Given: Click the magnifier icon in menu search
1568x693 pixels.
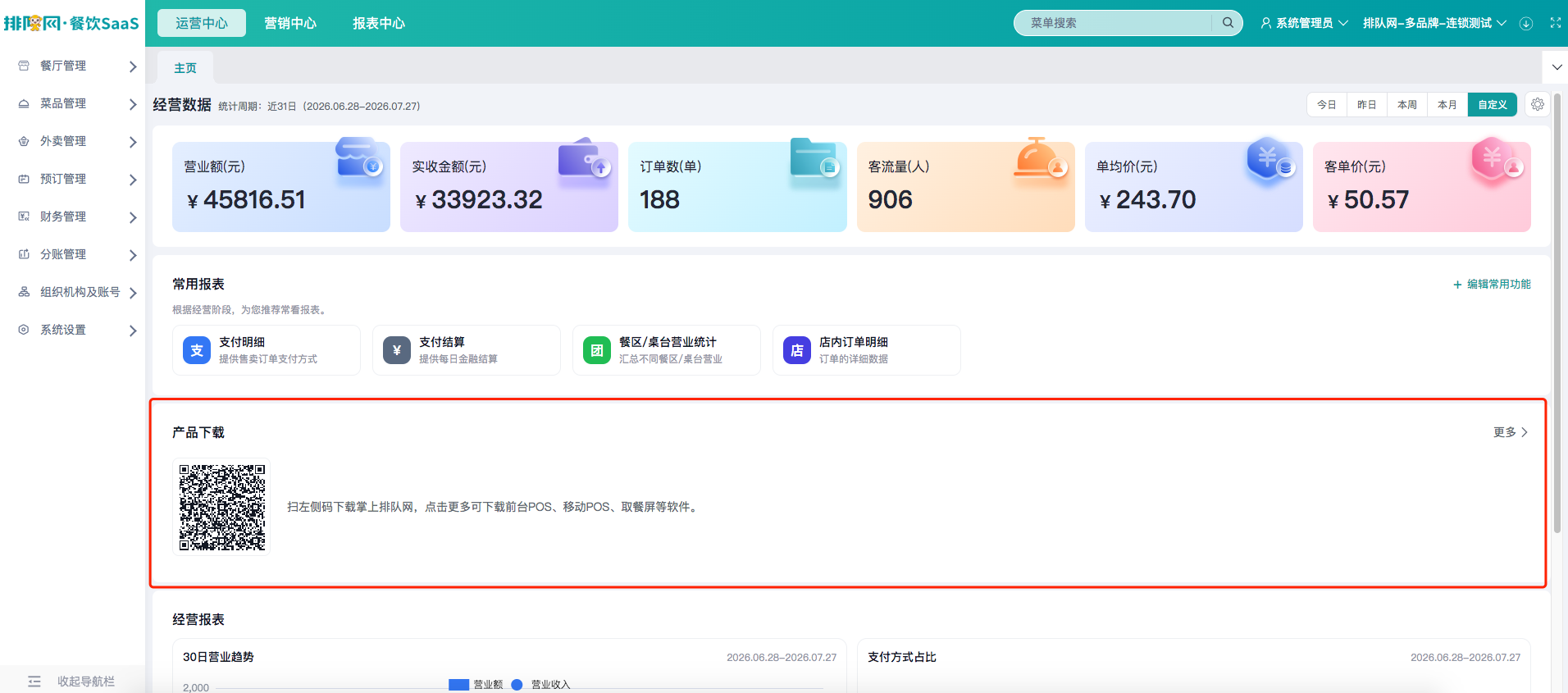Looking at the screenshot, I should click(1228, 23).
